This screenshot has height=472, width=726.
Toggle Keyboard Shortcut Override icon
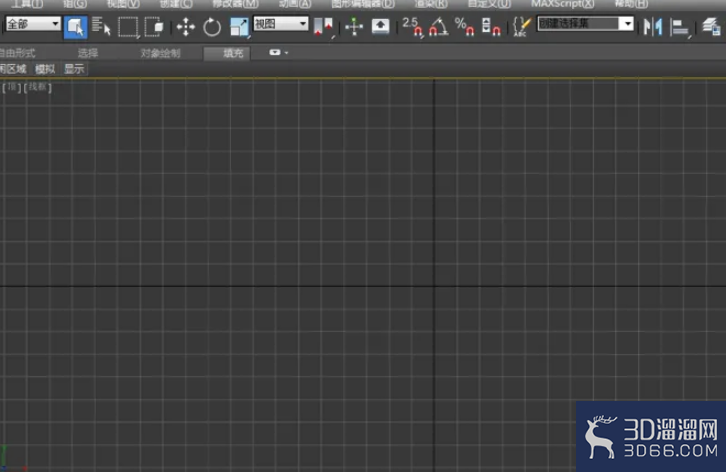[x=381, y=27]
